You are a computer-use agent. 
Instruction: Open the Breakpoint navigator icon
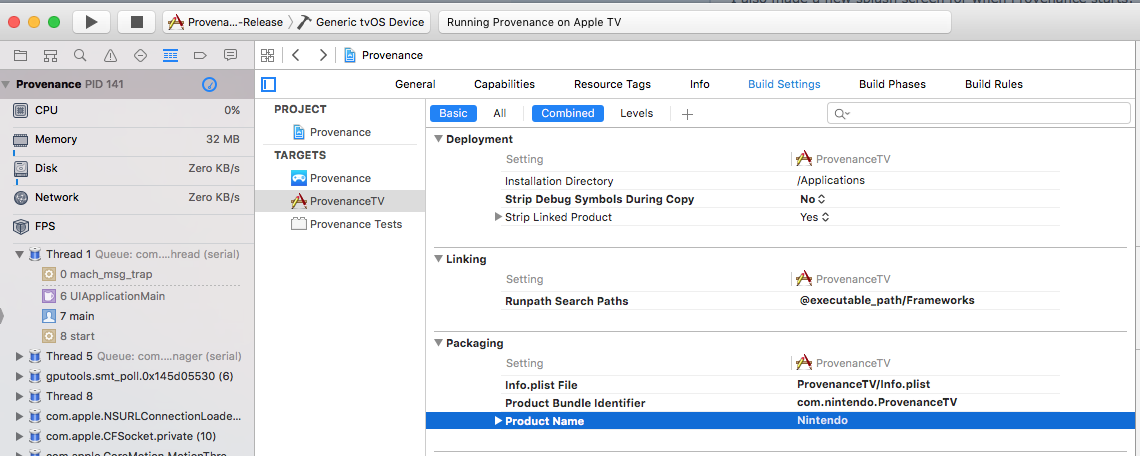coord(199,55)
